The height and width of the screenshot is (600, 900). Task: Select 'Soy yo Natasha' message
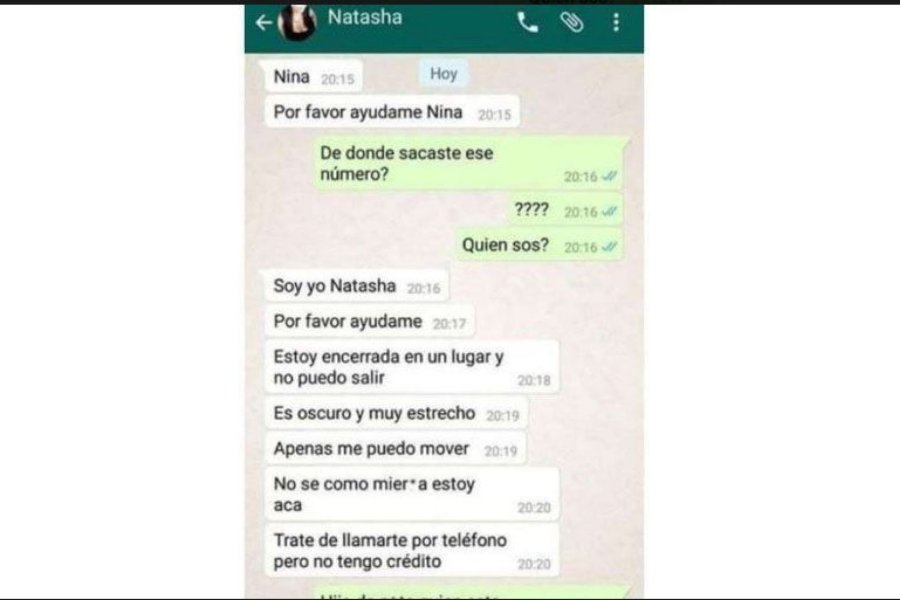click(x=356, y=286)
